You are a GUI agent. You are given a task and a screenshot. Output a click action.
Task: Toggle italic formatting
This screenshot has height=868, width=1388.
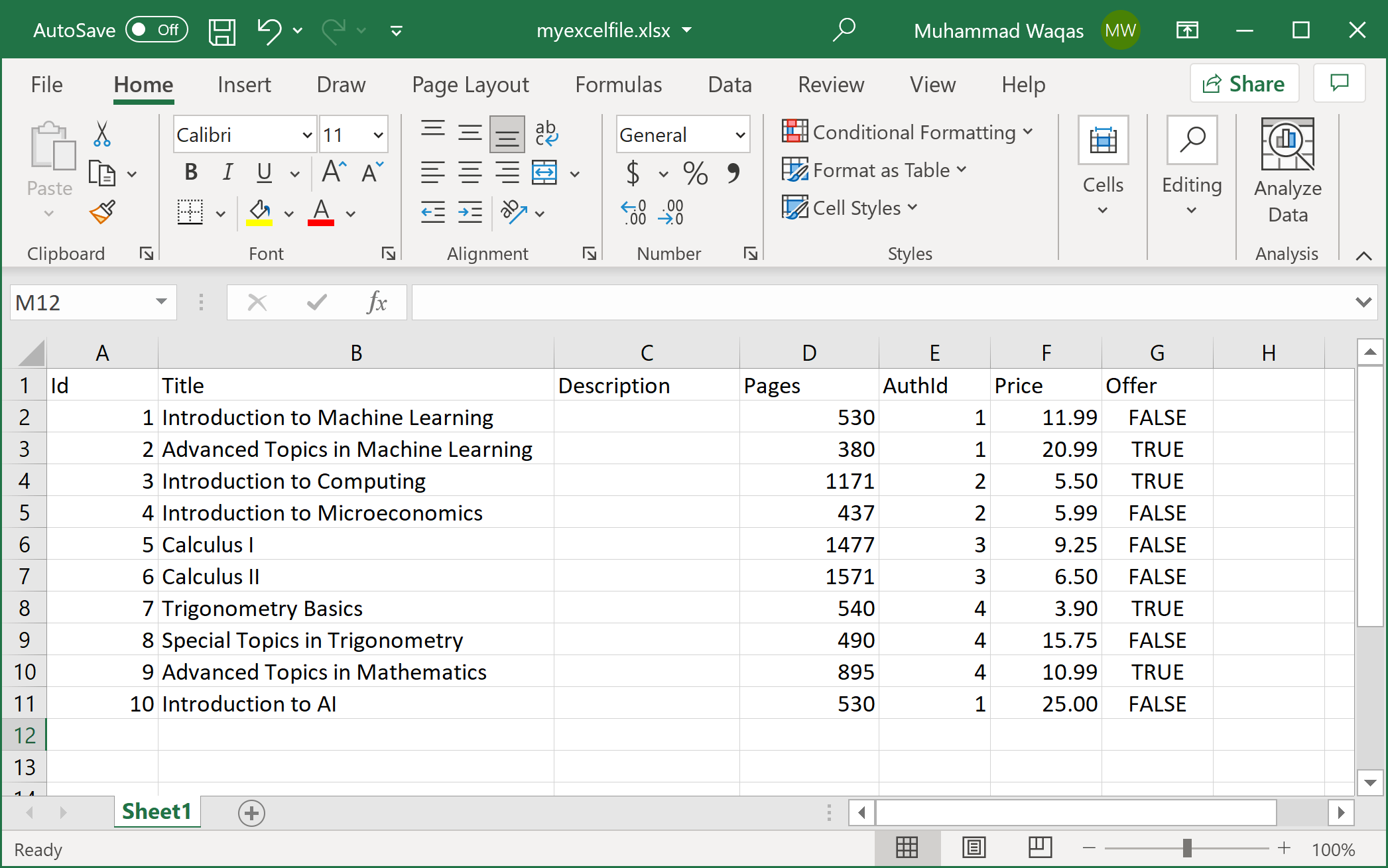(x=227, y=172)
